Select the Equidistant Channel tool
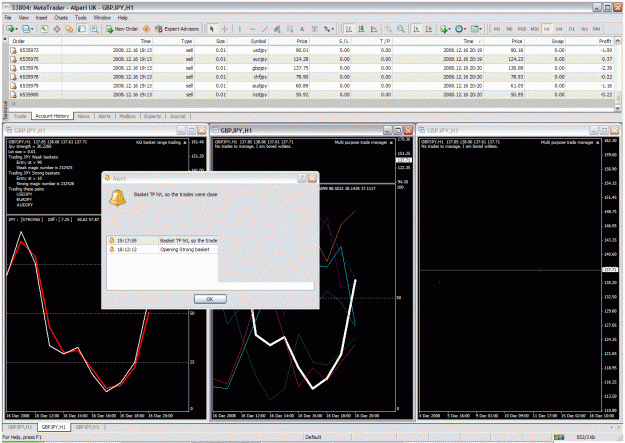 tap(277, 29)
